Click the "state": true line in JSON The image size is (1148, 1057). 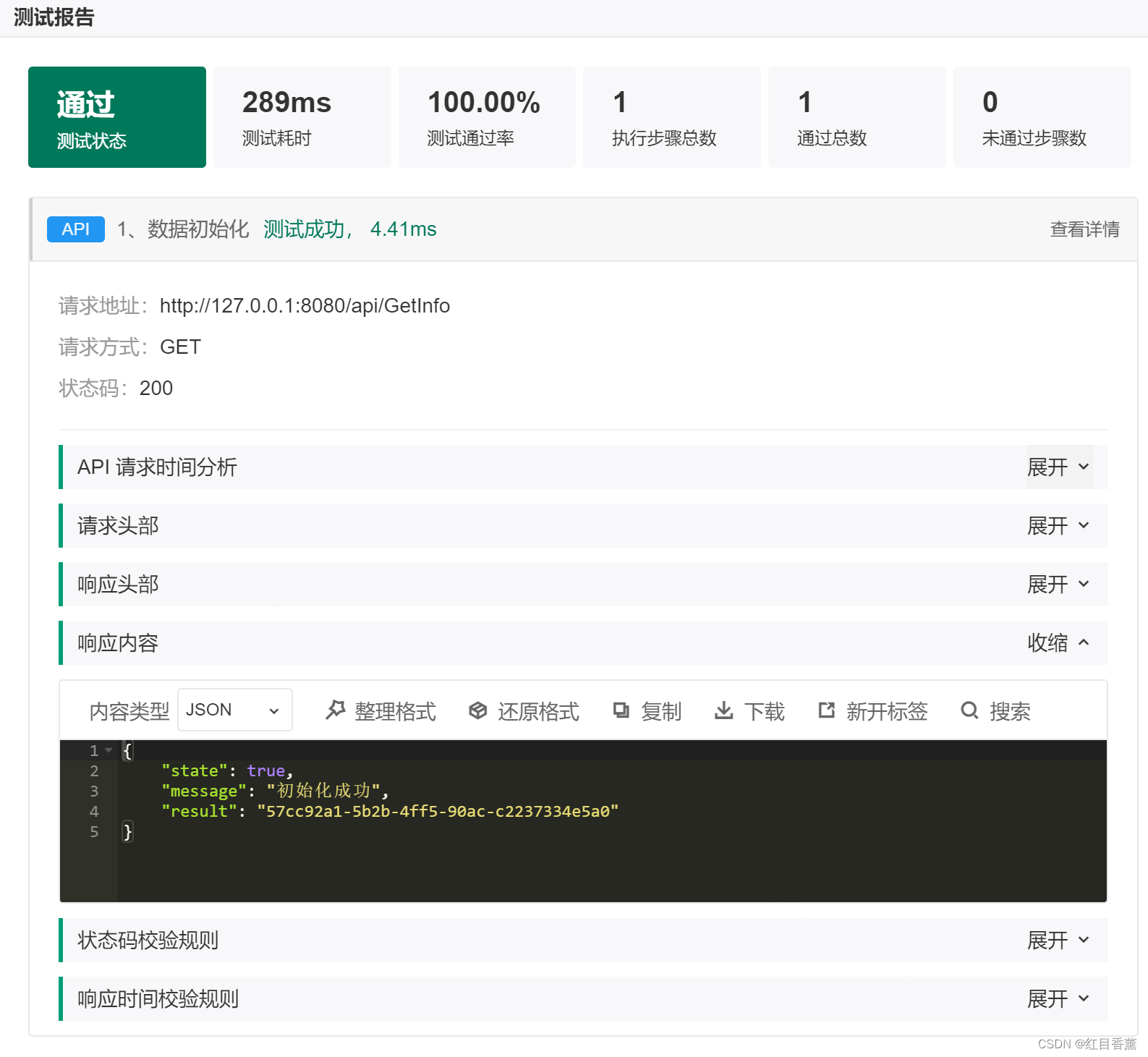pos(227,771)
